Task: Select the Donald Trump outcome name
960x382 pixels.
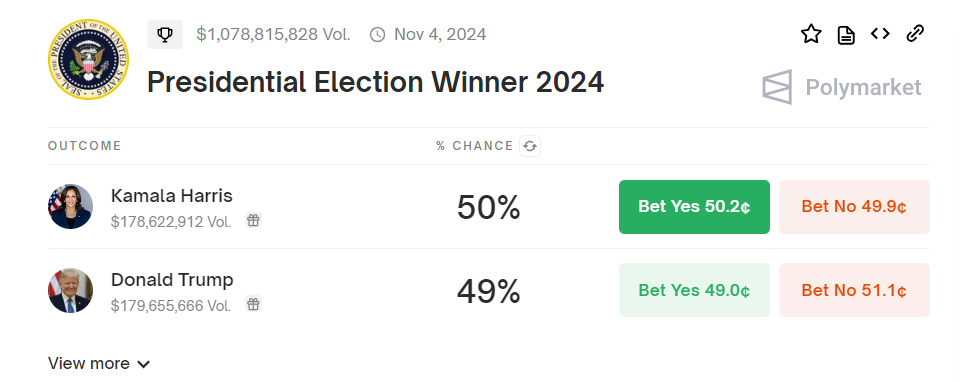Action: pos(172,280)
